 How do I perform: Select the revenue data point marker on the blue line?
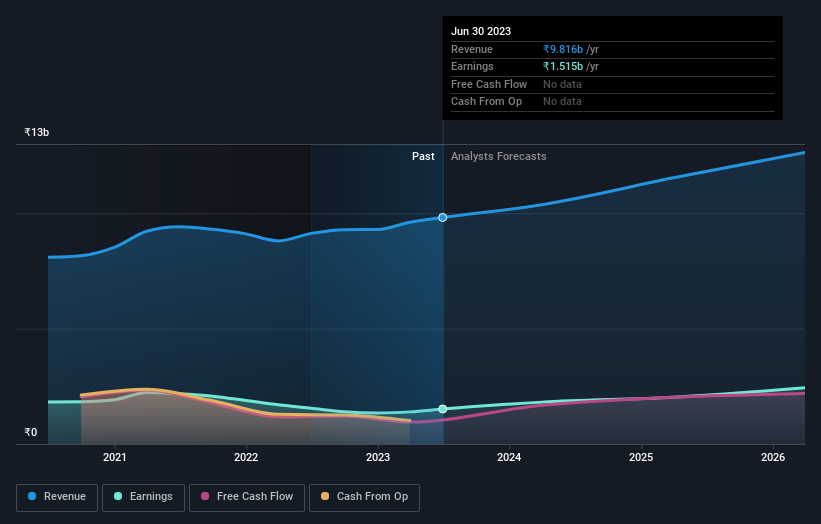442,217
